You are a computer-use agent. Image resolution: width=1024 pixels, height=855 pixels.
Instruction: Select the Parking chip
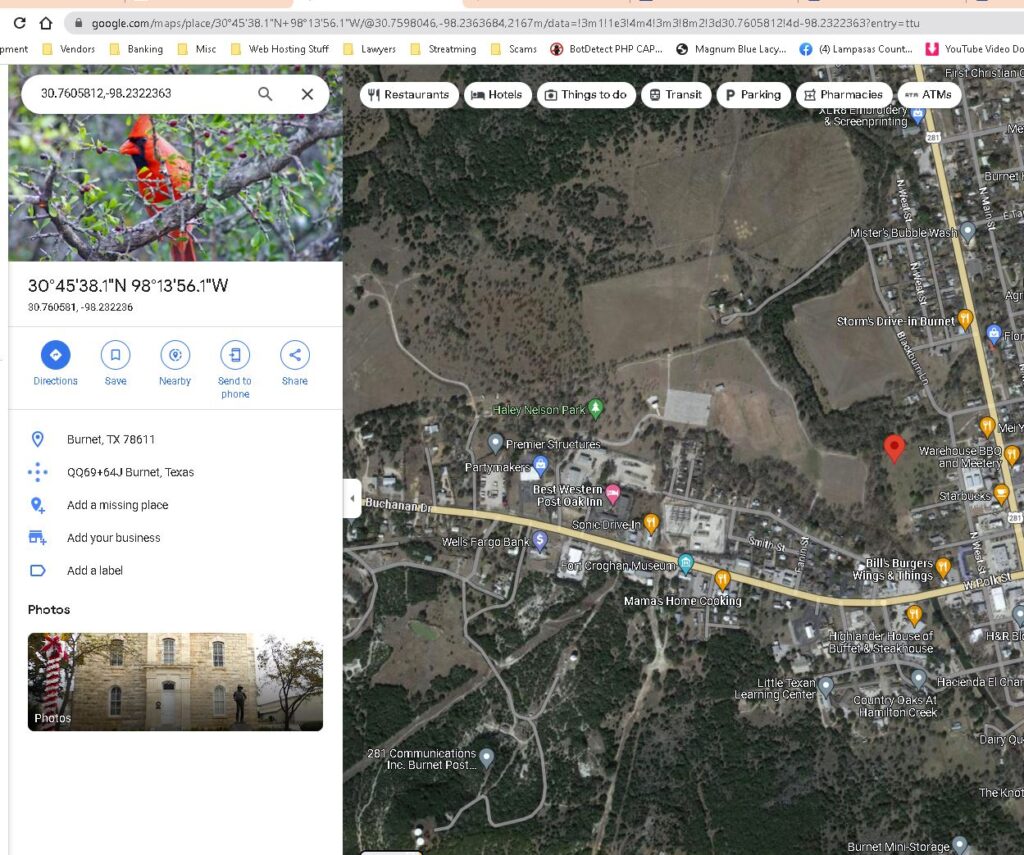click(x=753, y=95)
